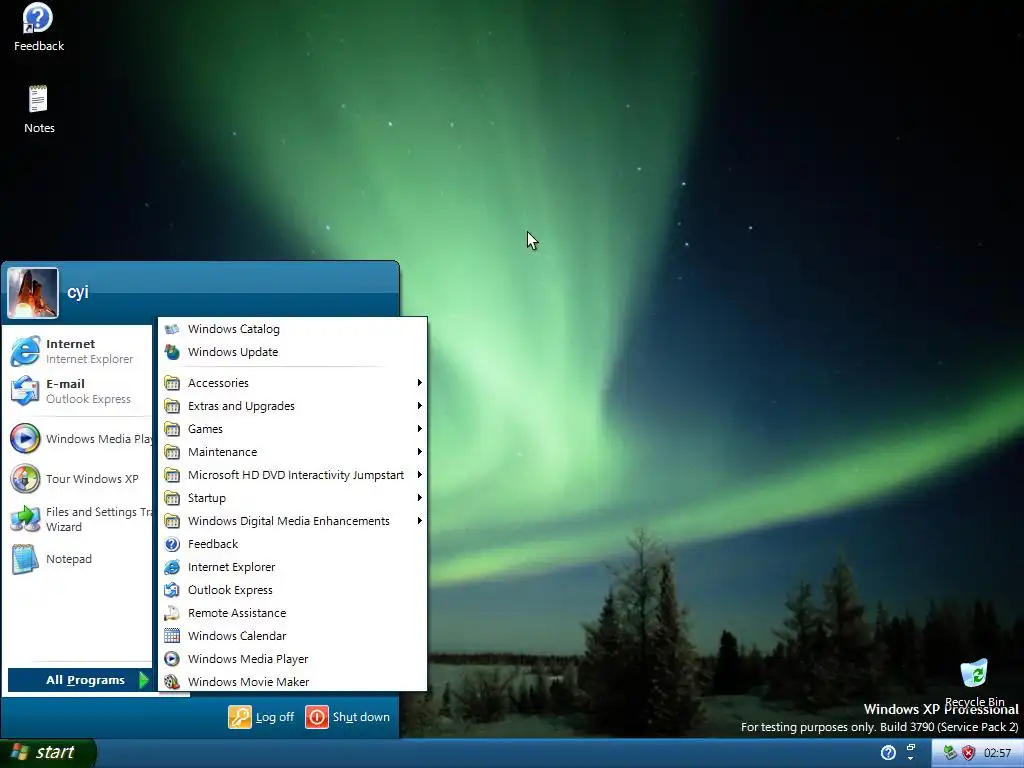
Task: Select the Windows Catalog menu entry text
Action: click(234, 329)
